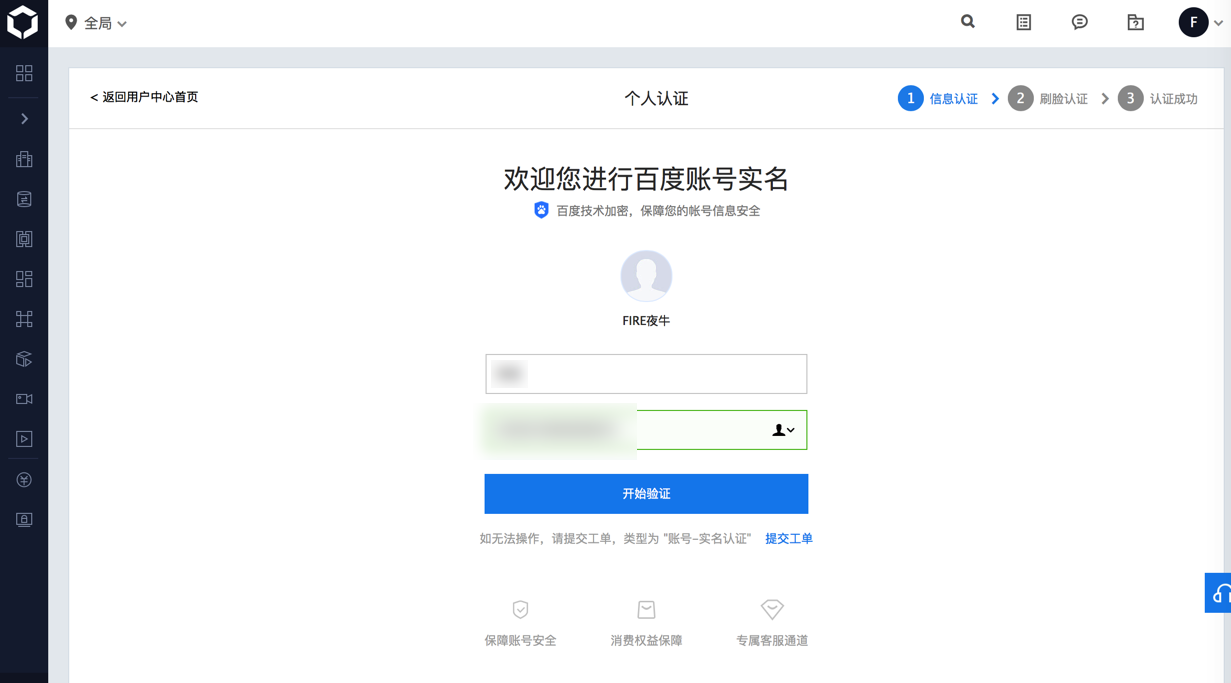Click the location pin icon beside 全局

click(x=71, y=22)
